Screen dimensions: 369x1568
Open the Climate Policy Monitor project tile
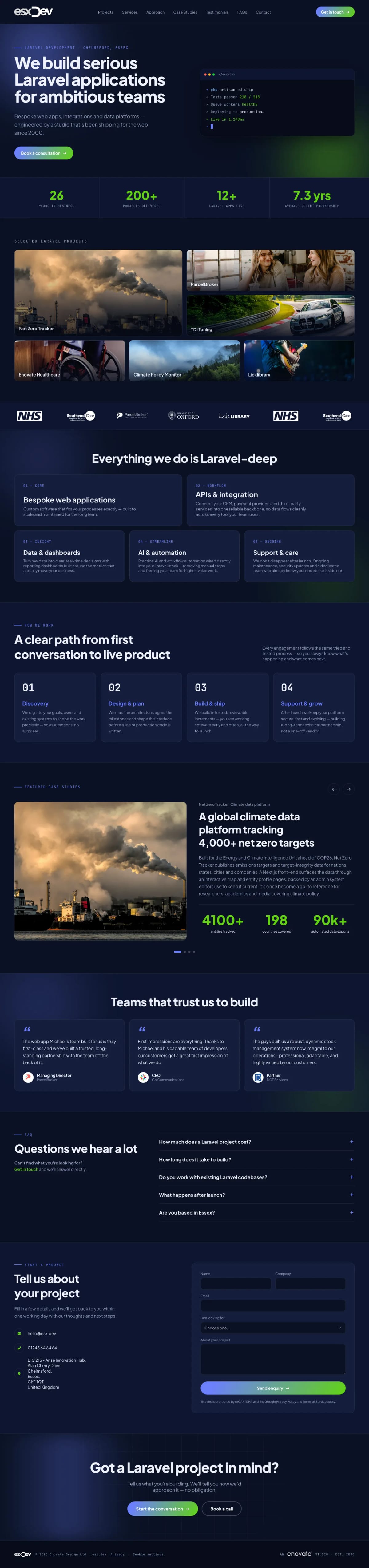coord(184,360)
